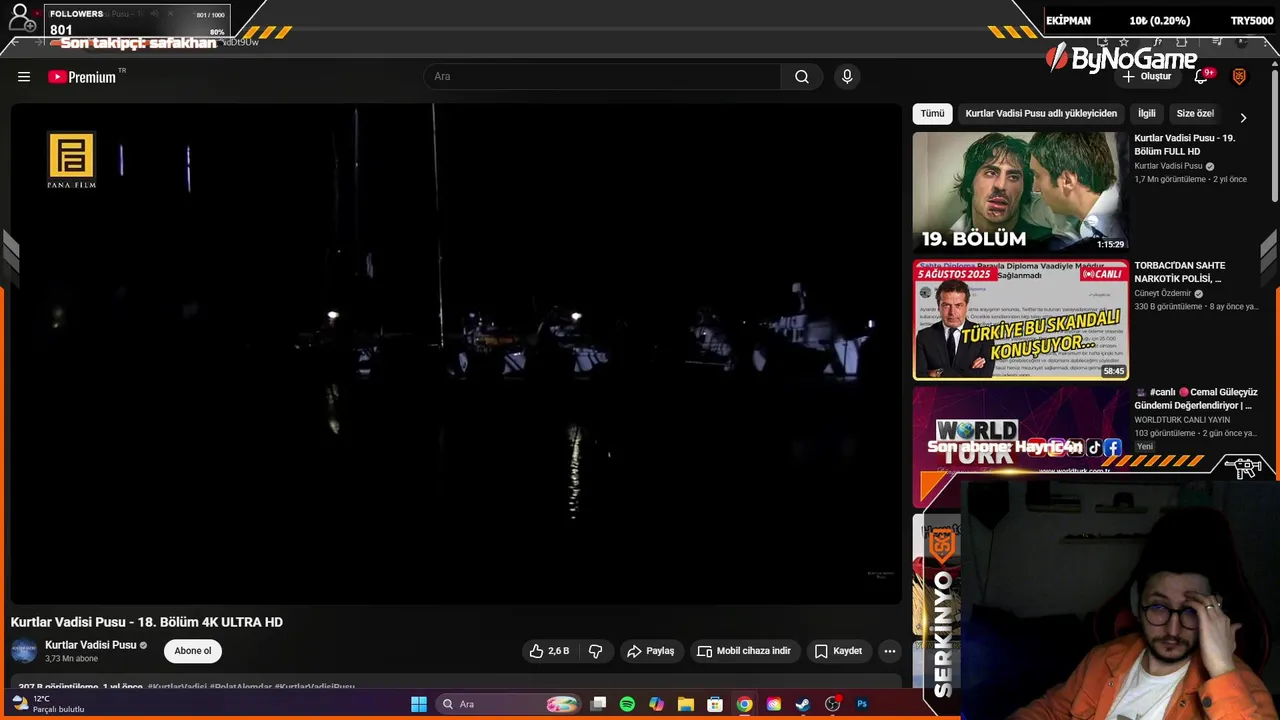Open File Explorer from taskbar
Screen dimensions: 1280x720
685,704
